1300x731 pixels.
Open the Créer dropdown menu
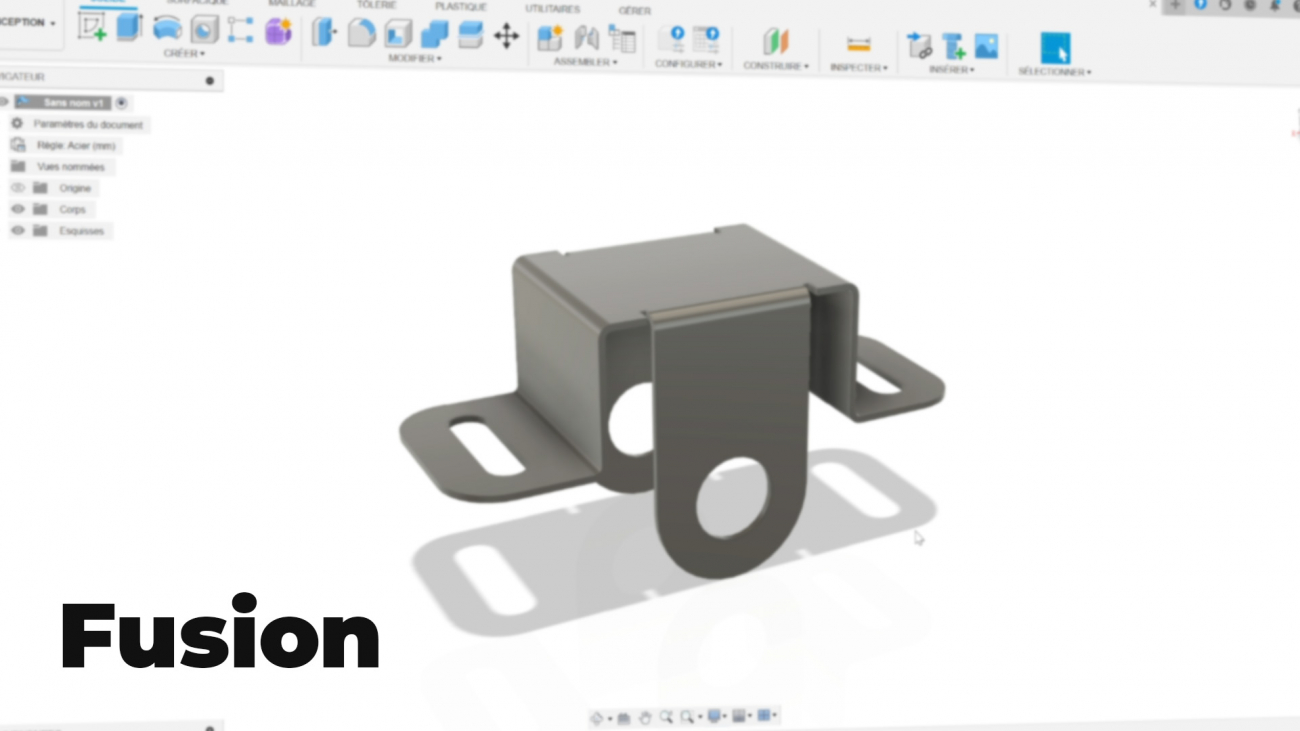(x=184, y=54)
